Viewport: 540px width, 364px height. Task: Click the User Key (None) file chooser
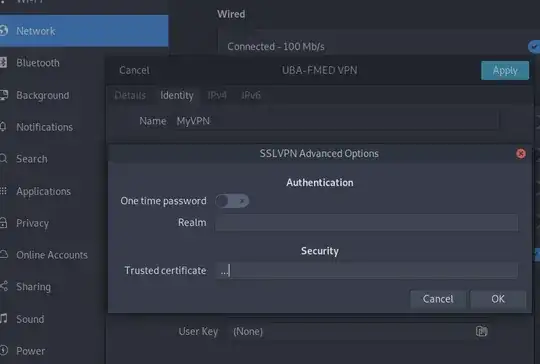pyautogui.click(x=358, y=331)
